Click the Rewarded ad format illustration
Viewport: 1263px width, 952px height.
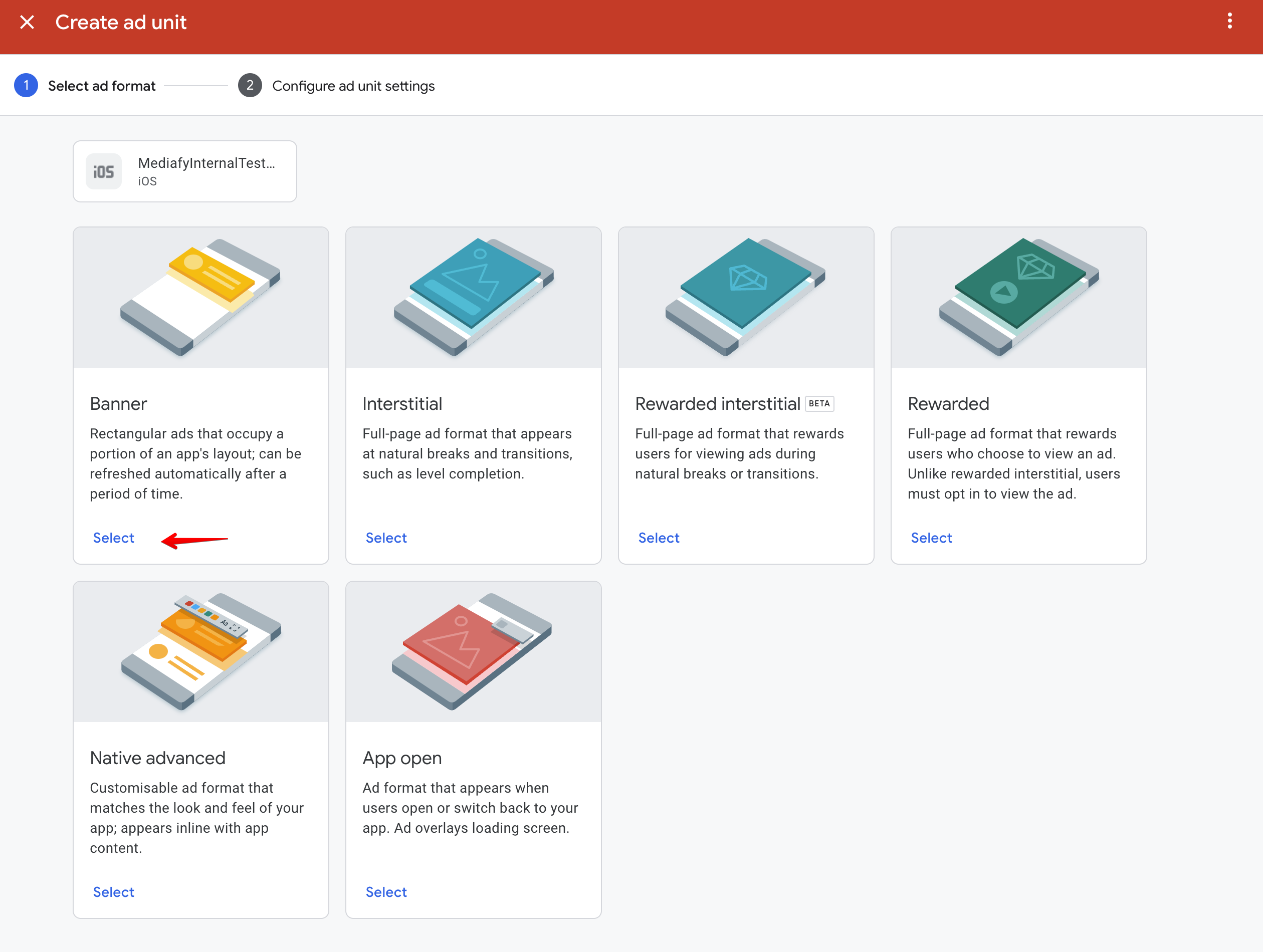coord(1018,297)
